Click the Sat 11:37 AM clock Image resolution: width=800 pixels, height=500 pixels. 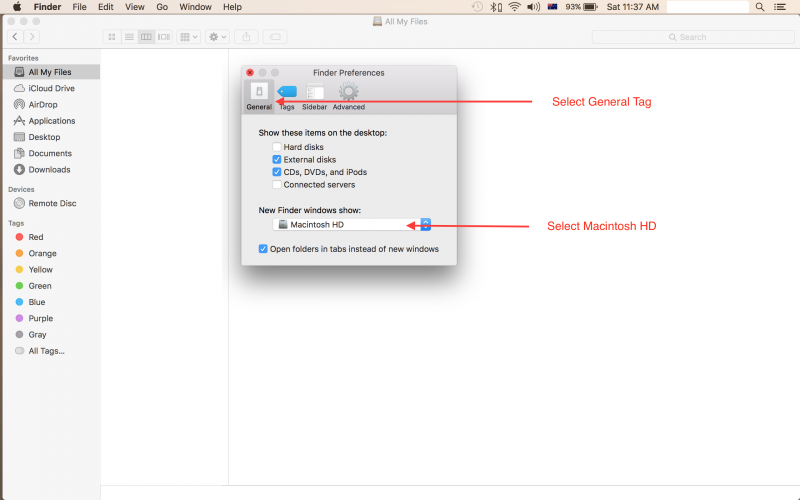(633, 7)
